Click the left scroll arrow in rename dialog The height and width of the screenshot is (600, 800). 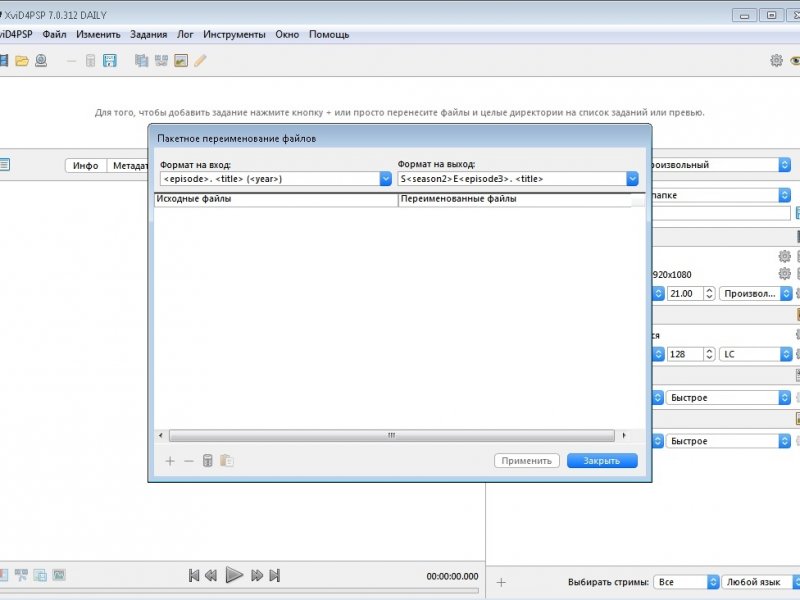tap(161, 435)
